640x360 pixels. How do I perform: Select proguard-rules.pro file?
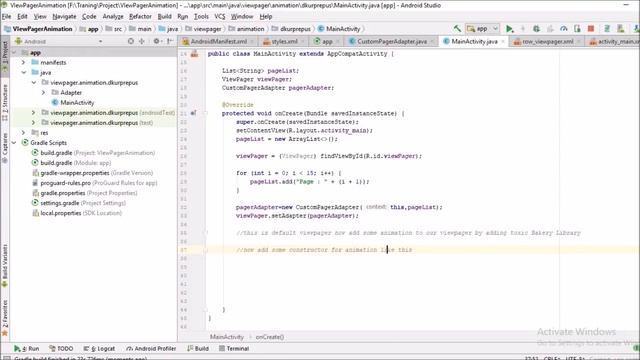click(x=98, y=183)
